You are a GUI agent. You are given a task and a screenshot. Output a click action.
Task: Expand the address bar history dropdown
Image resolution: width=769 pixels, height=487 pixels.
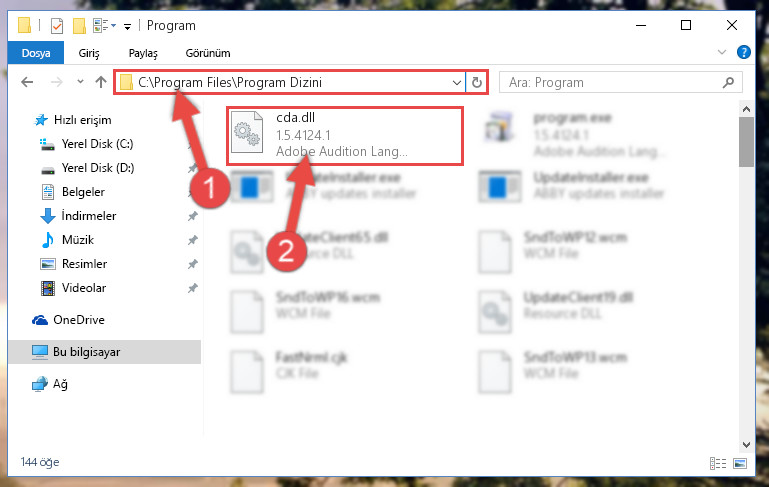coord(456,82)
